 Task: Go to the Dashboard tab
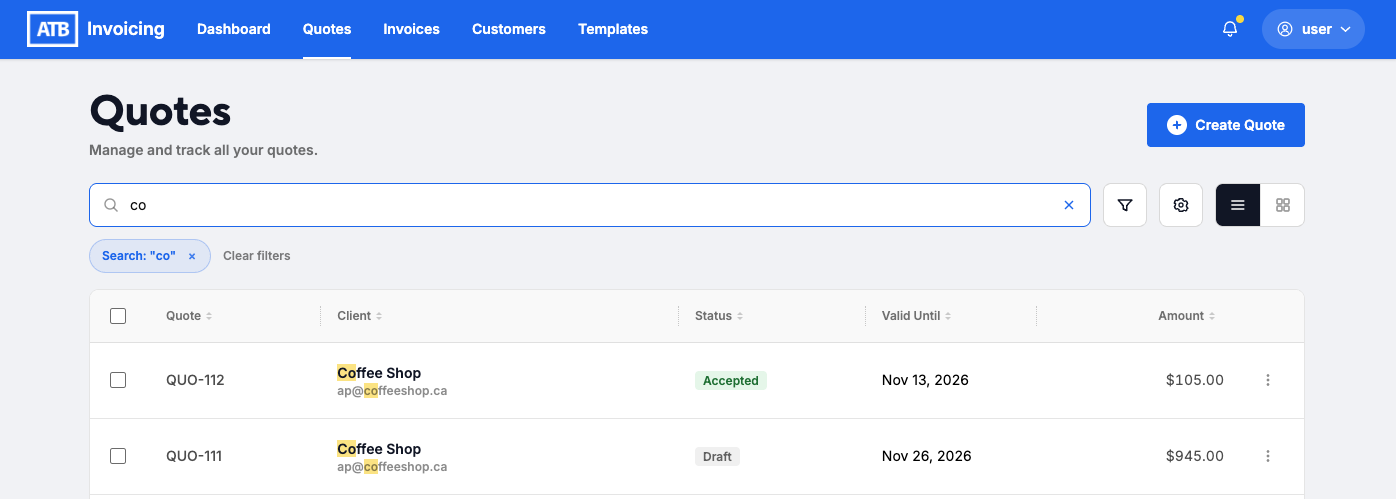click(x=234, y=29)
